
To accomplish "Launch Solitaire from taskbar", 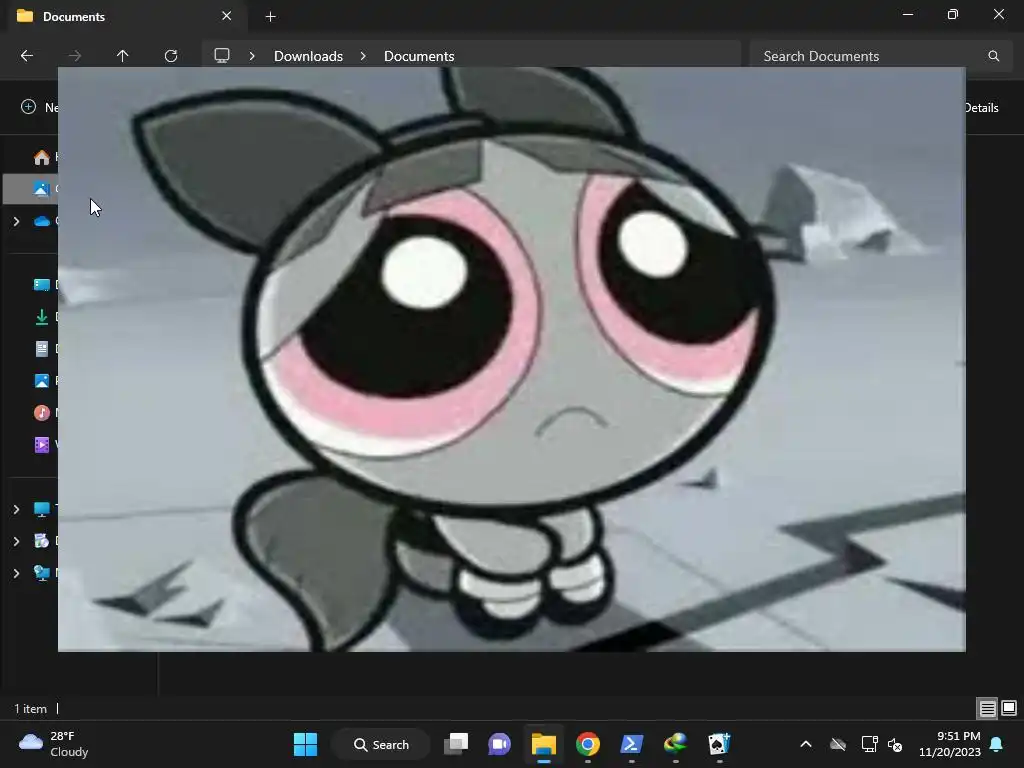I will (x=719, y=744).
